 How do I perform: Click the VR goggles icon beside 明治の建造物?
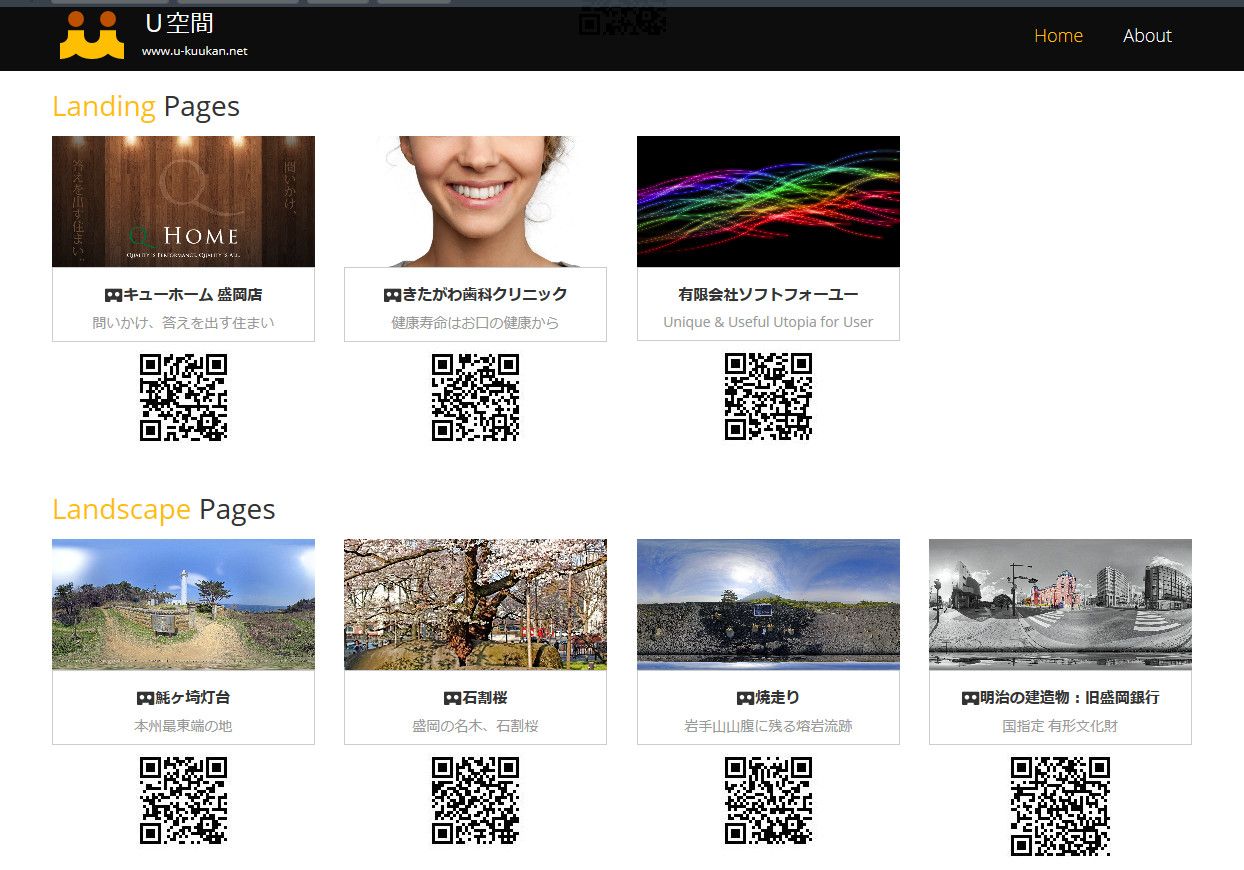[970, 698]
